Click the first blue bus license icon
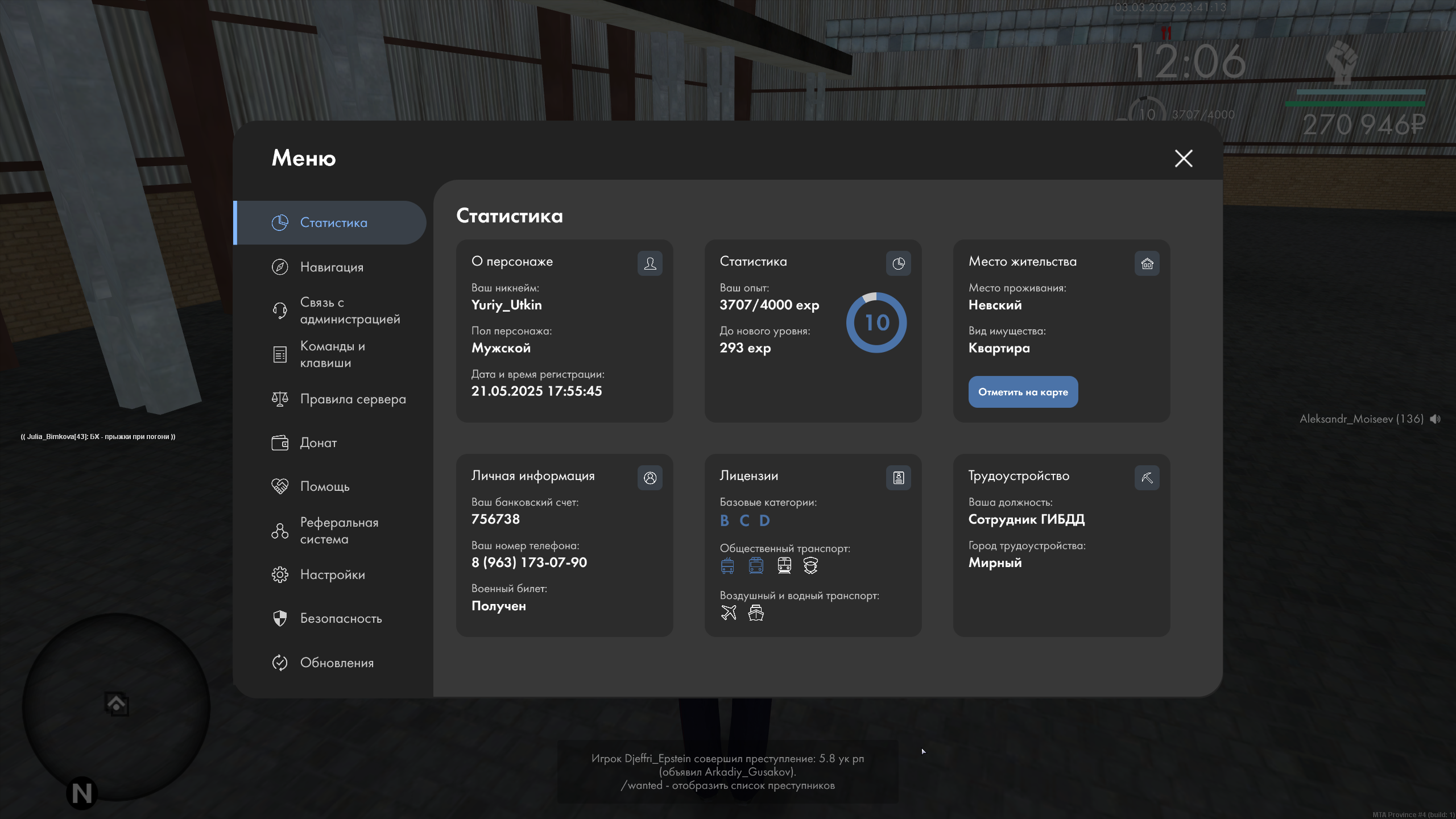Viewport: 1456px width, 819px height. 727,565
